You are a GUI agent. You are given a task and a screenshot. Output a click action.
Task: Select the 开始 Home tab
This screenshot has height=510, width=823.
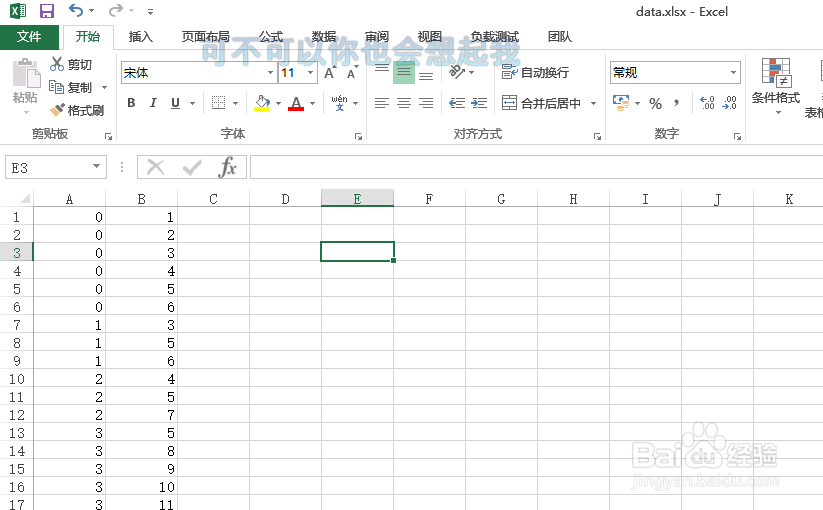(x=88, y=37)
